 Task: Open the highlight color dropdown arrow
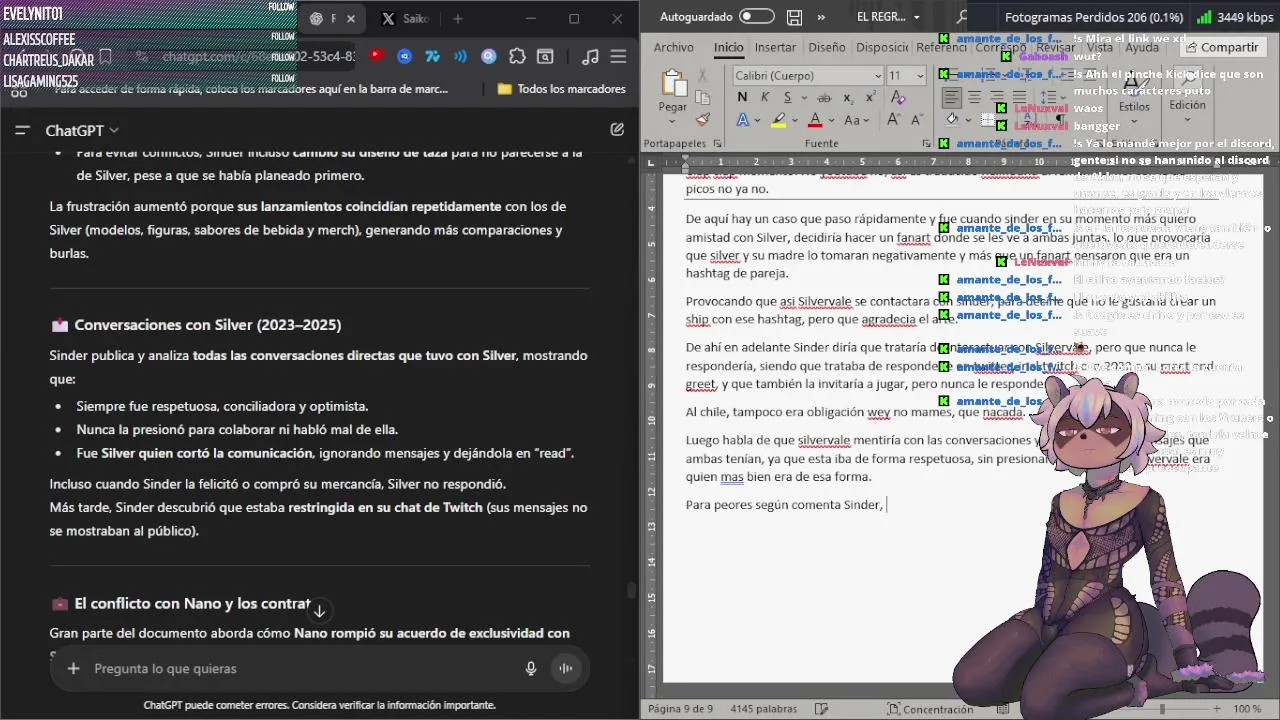coord(794,120)
